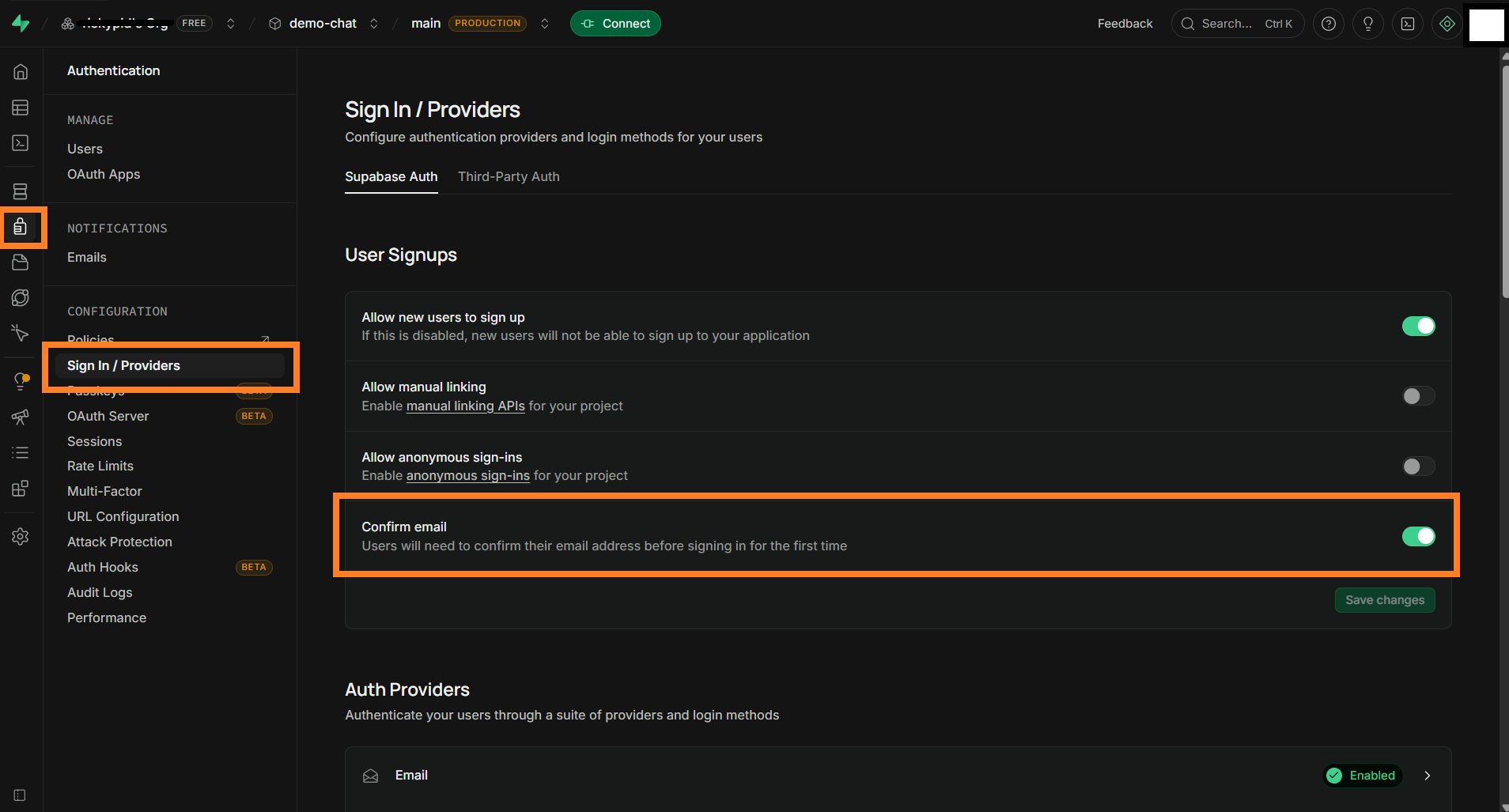Open the SQL Editor icon
The image size is (1509, 812).
[x=21, y=143]
